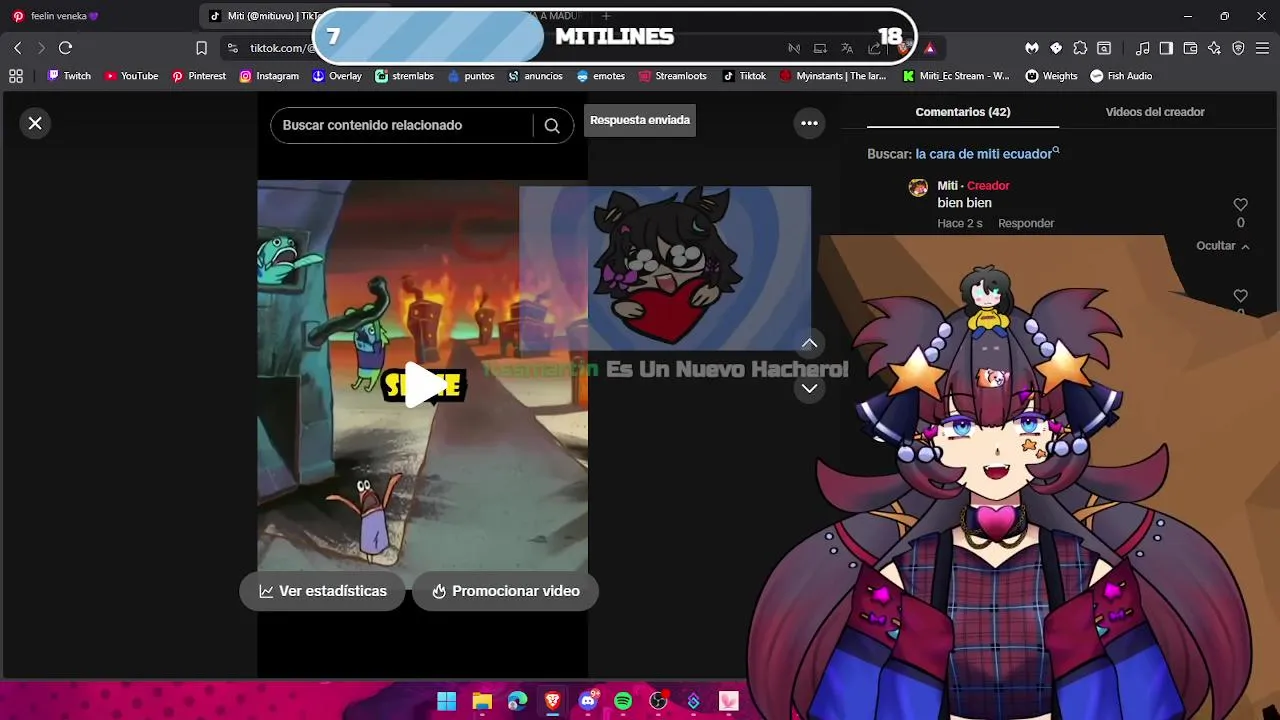Go back in browser history

18,48
